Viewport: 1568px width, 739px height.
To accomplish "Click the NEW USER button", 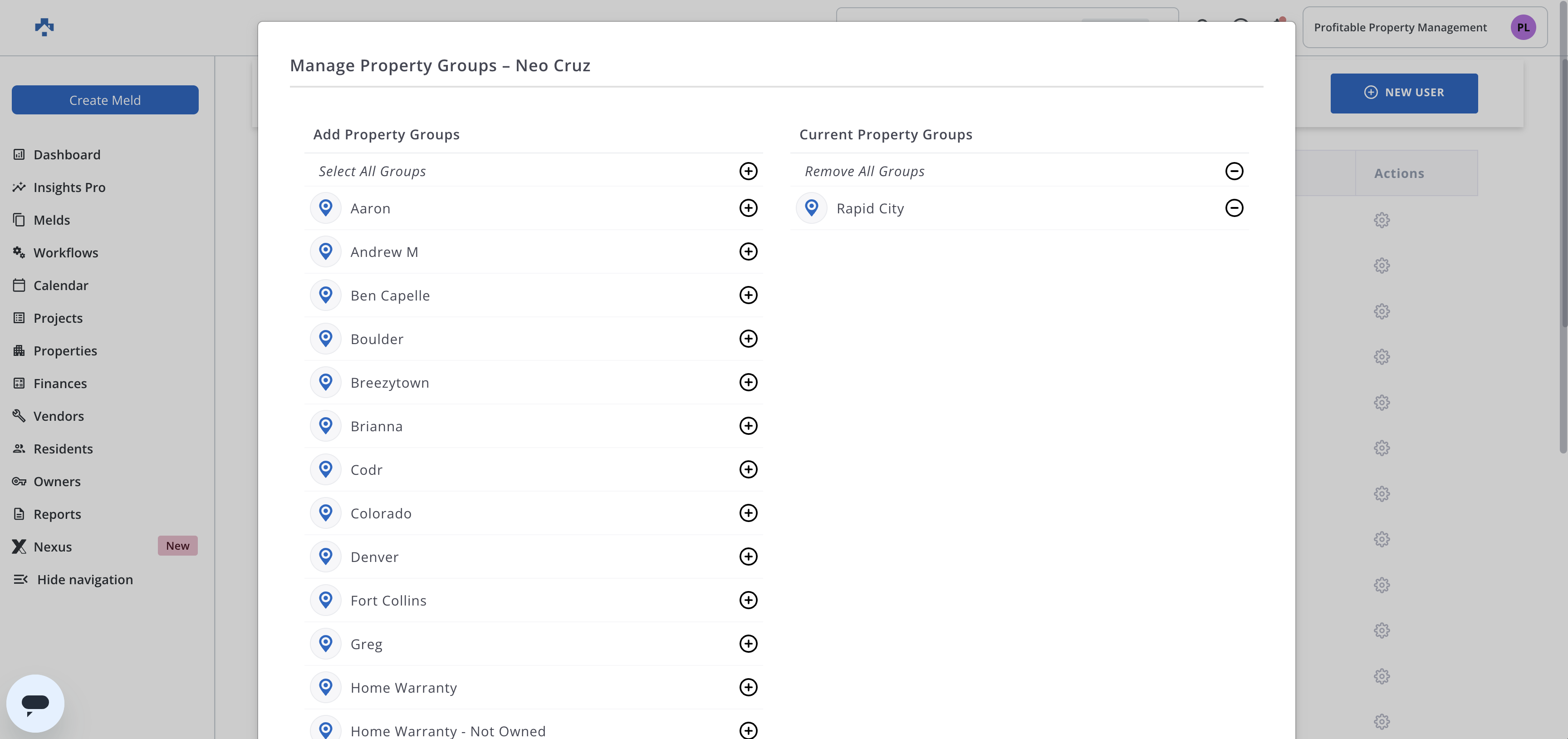I will point(1404,93).
